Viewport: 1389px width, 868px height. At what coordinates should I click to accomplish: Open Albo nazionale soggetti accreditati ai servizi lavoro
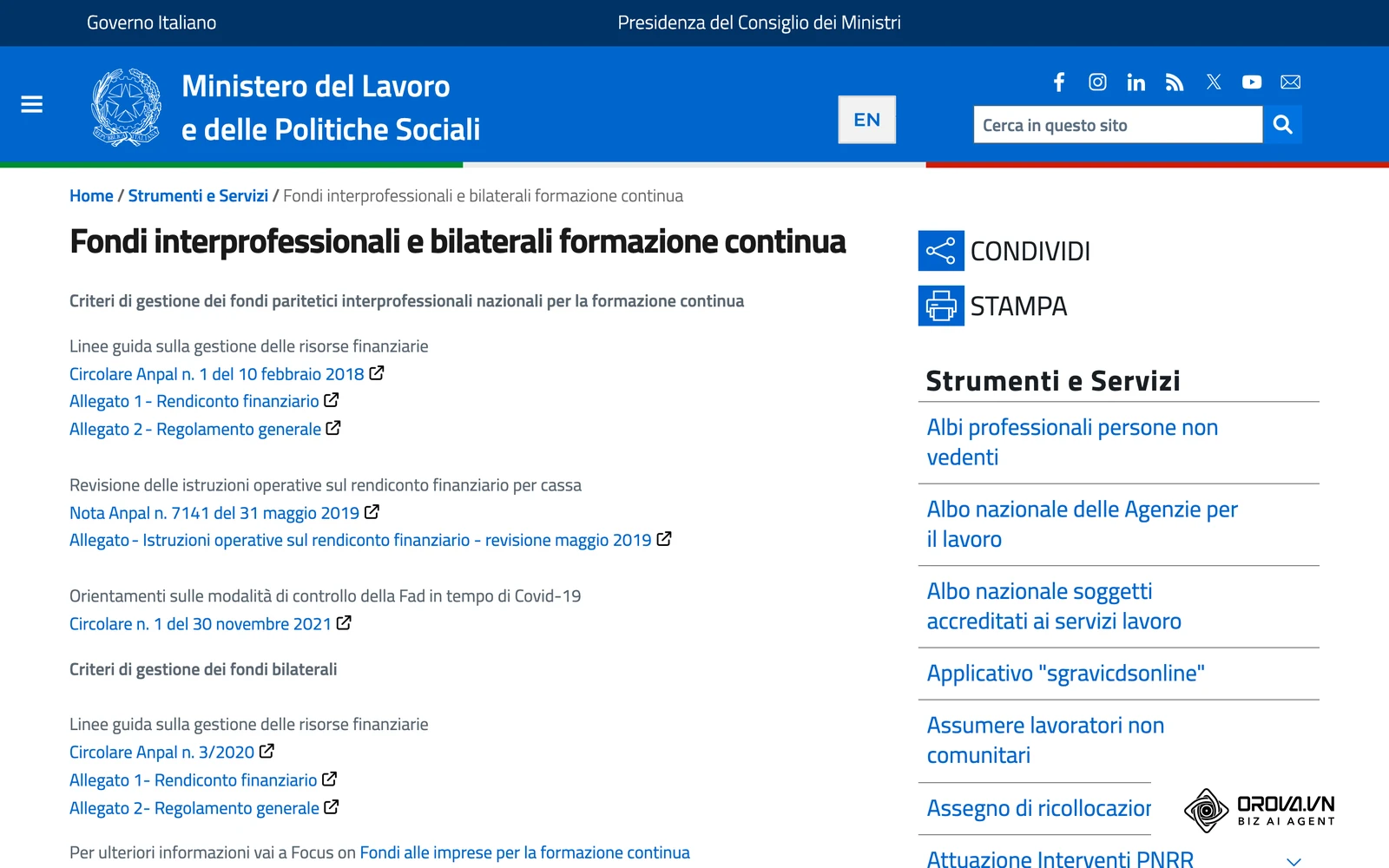(1054, 606)
